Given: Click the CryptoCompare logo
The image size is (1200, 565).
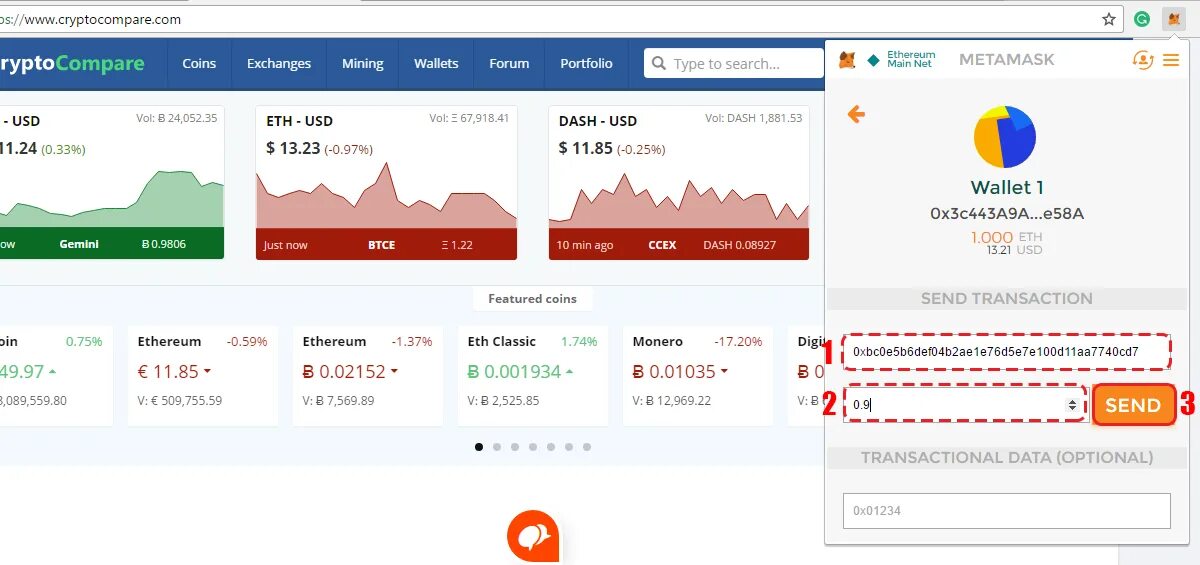Looking at the screenshot, I should (72, 64).
